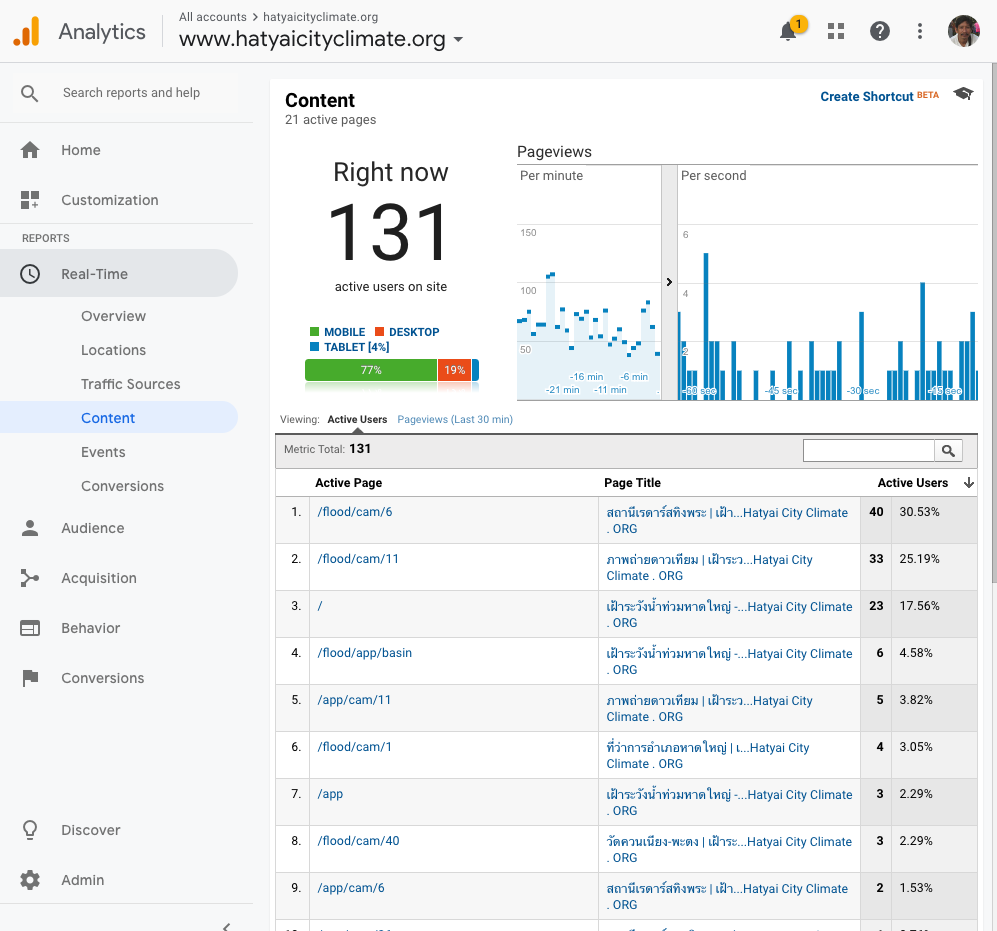
Task: Expand the account selector dropdown arrow
Action: (458, 39)
